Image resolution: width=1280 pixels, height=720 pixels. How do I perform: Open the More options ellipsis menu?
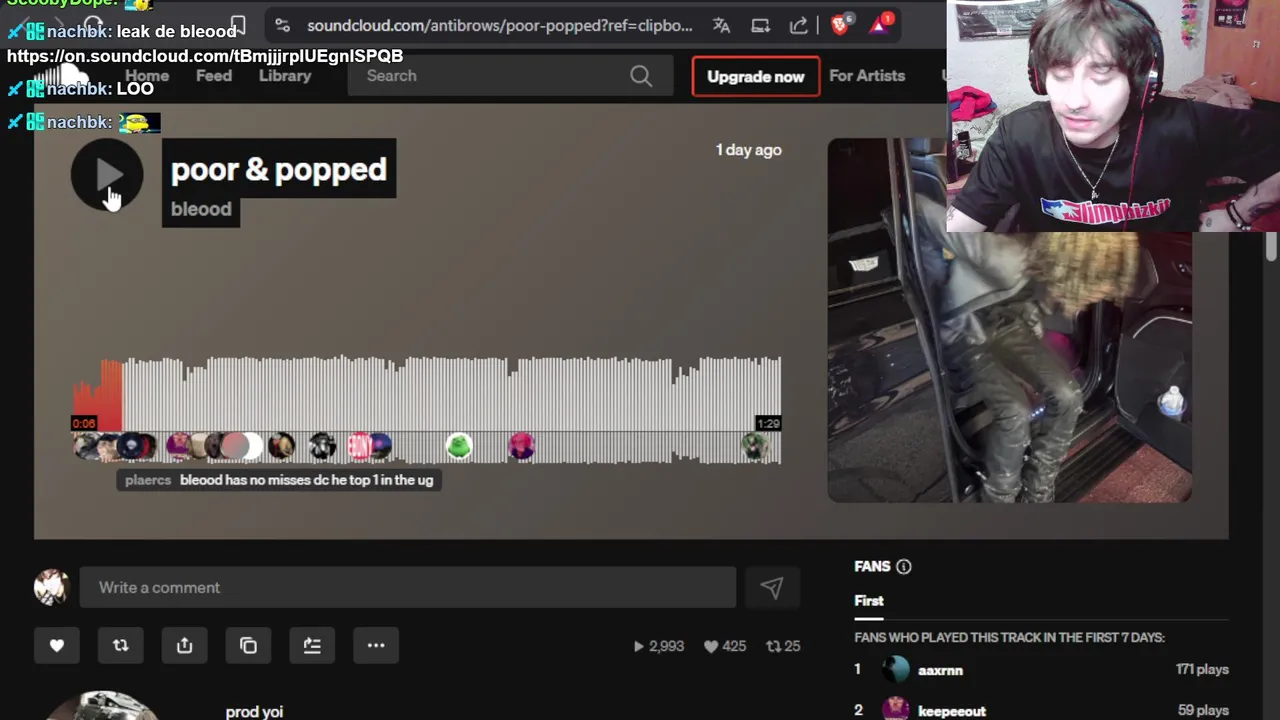pyautogui.click(x=376, y=646)
